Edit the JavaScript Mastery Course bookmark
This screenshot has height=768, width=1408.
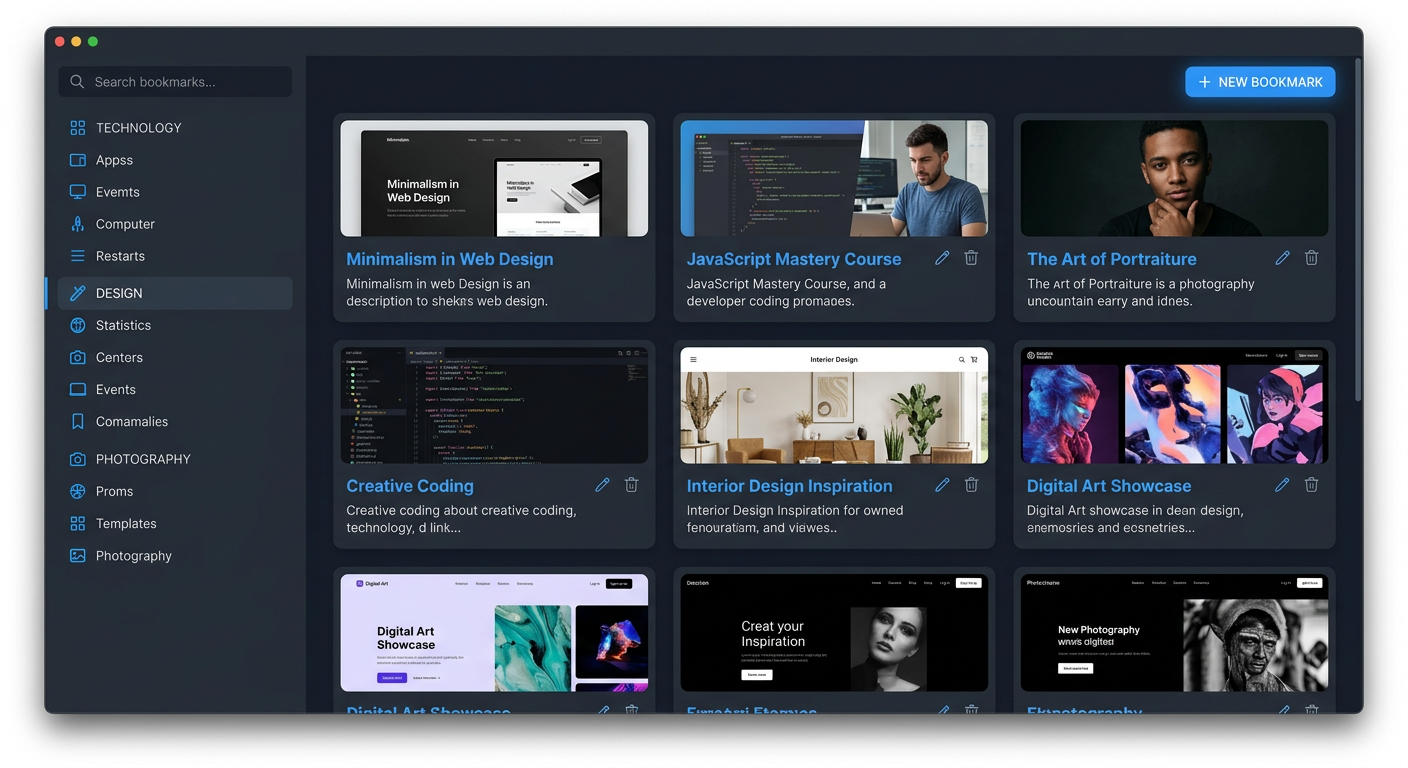[x=942, y=258]
